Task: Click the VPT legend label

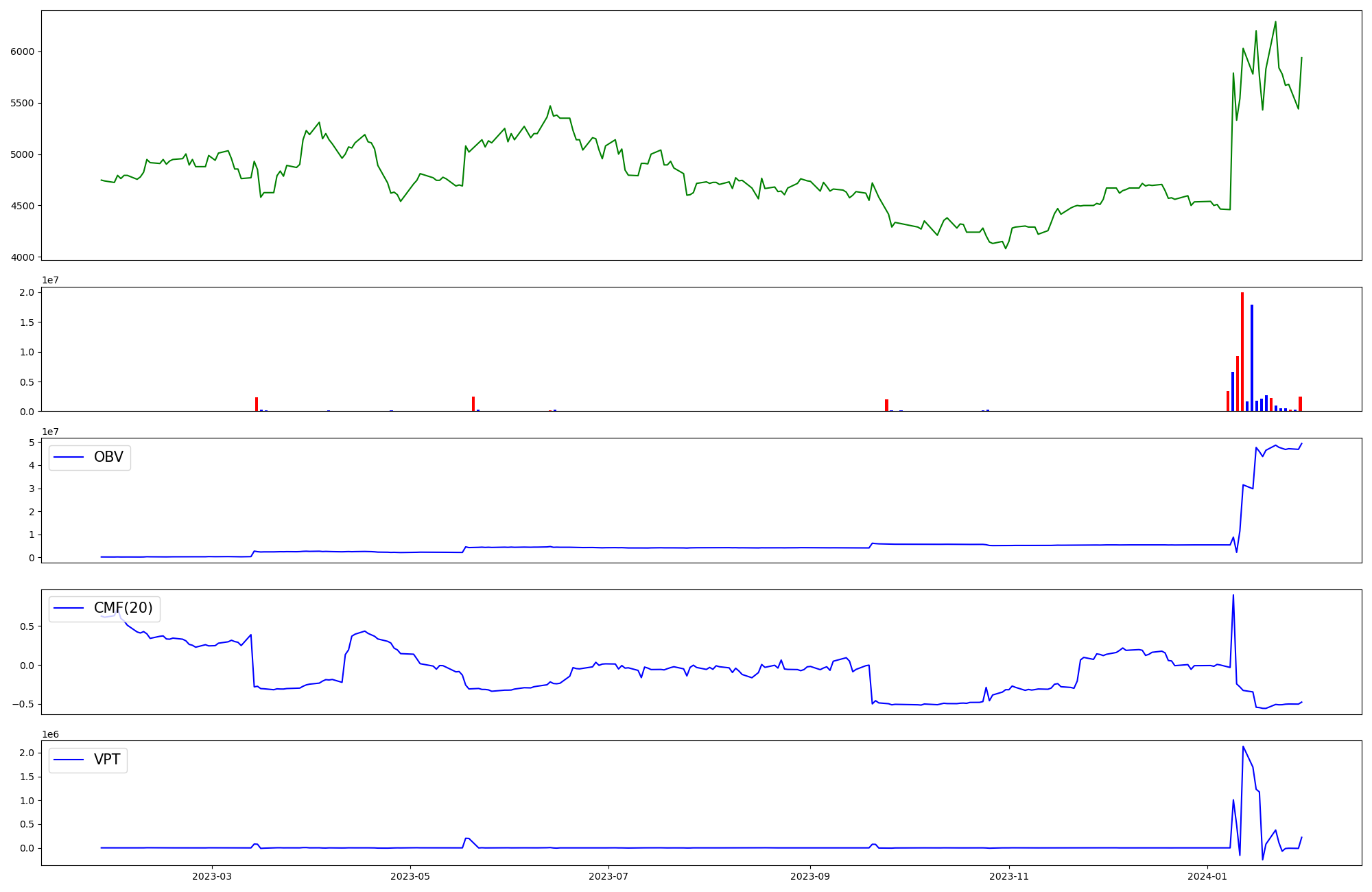Action: click(x=107, y=760)
